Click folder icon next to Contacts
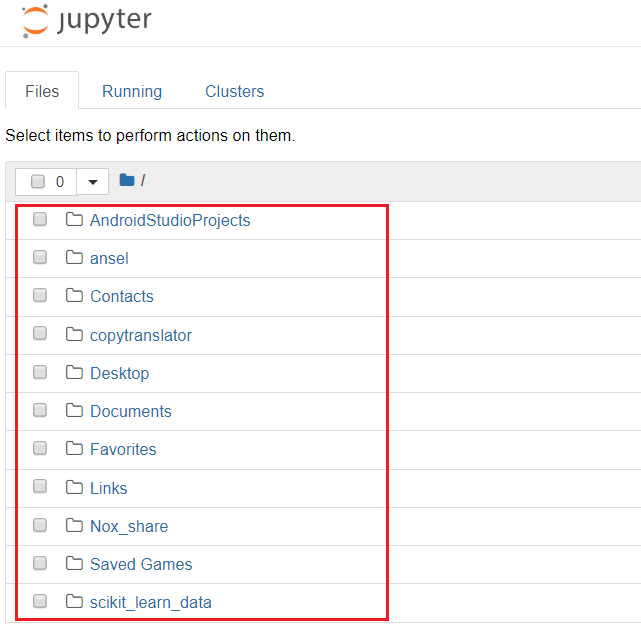This screenshot has width=641, height=624. [x=74, y=296]
